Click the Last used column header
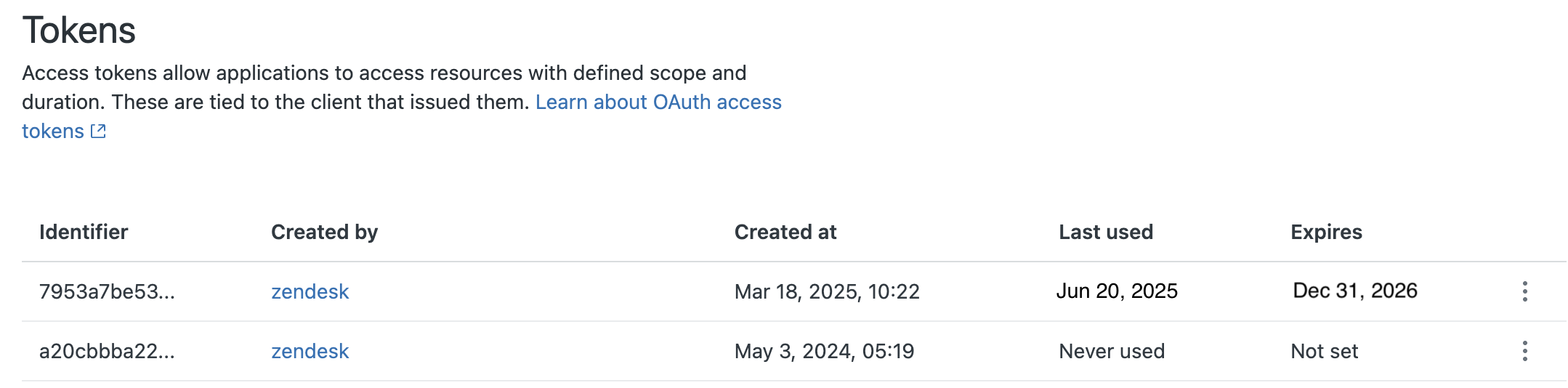 1106,232
